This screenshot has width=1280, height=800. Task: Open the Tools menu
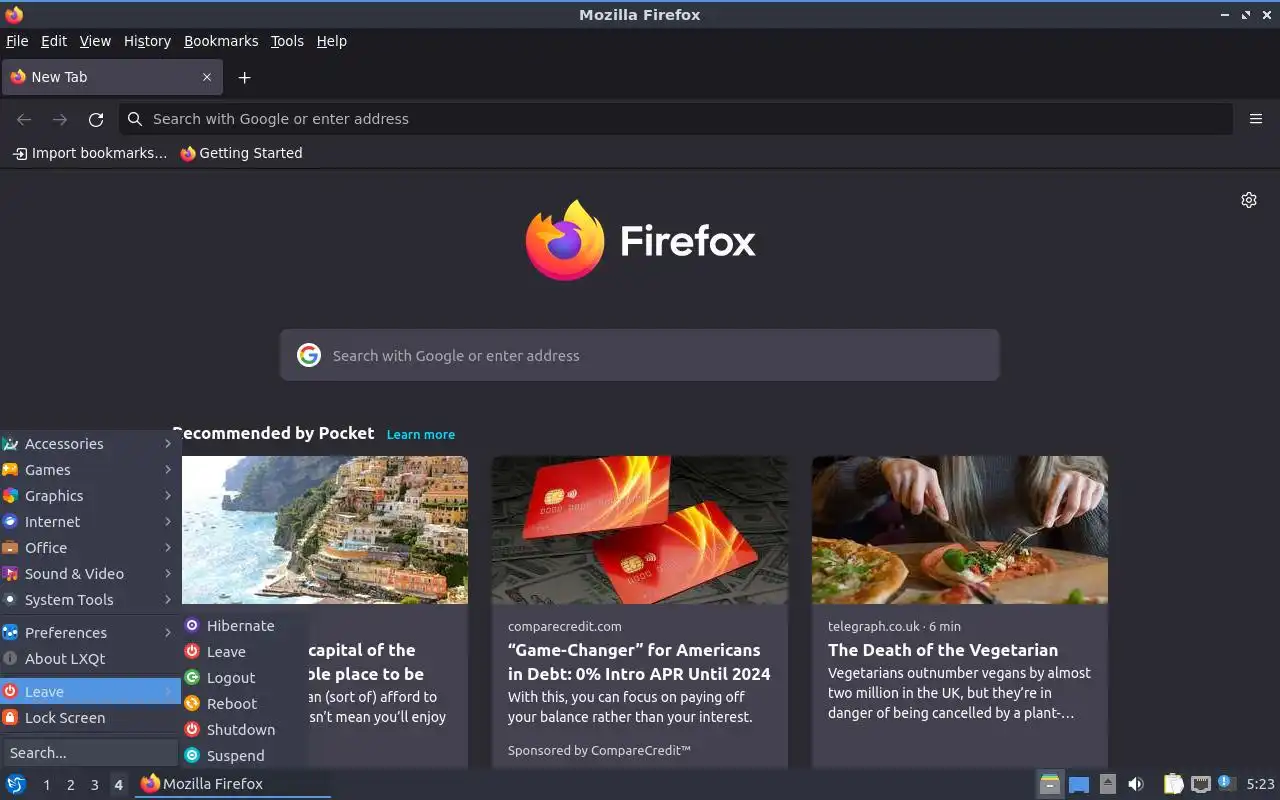click(x=287, y=41)
